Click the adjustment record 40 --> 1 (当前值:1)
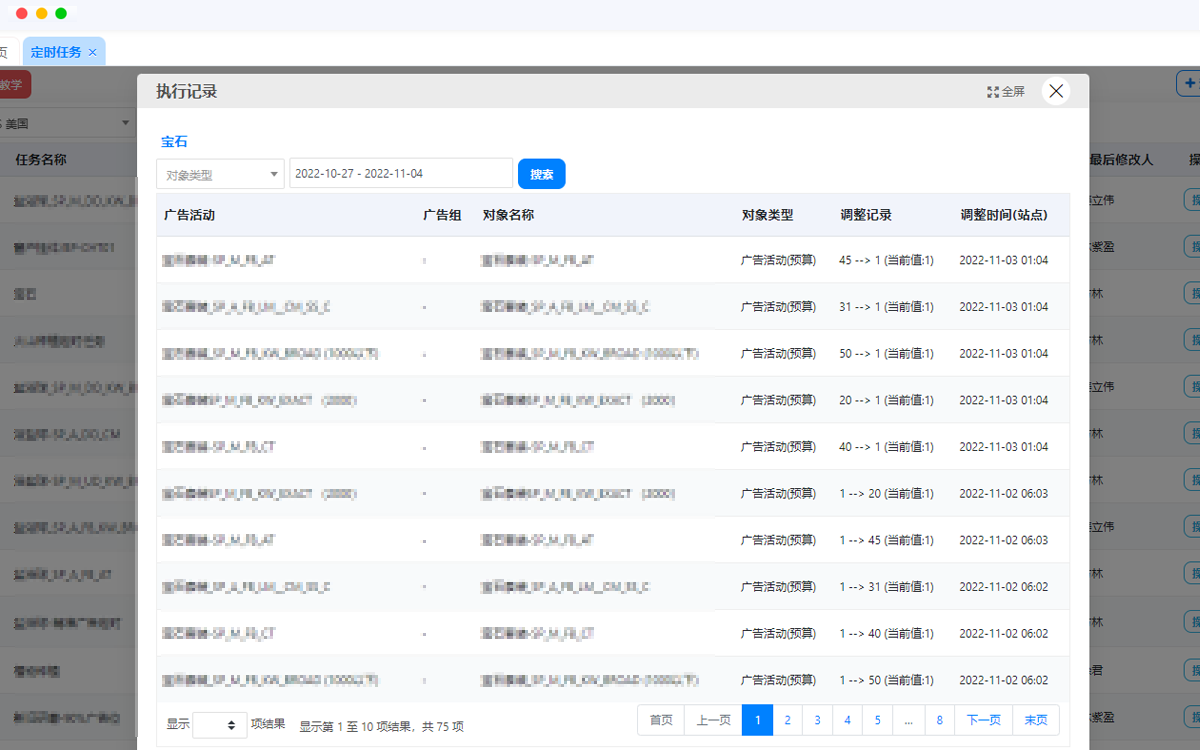The image size is (1200, 750). pyautogui.click(x=886, y=447)
